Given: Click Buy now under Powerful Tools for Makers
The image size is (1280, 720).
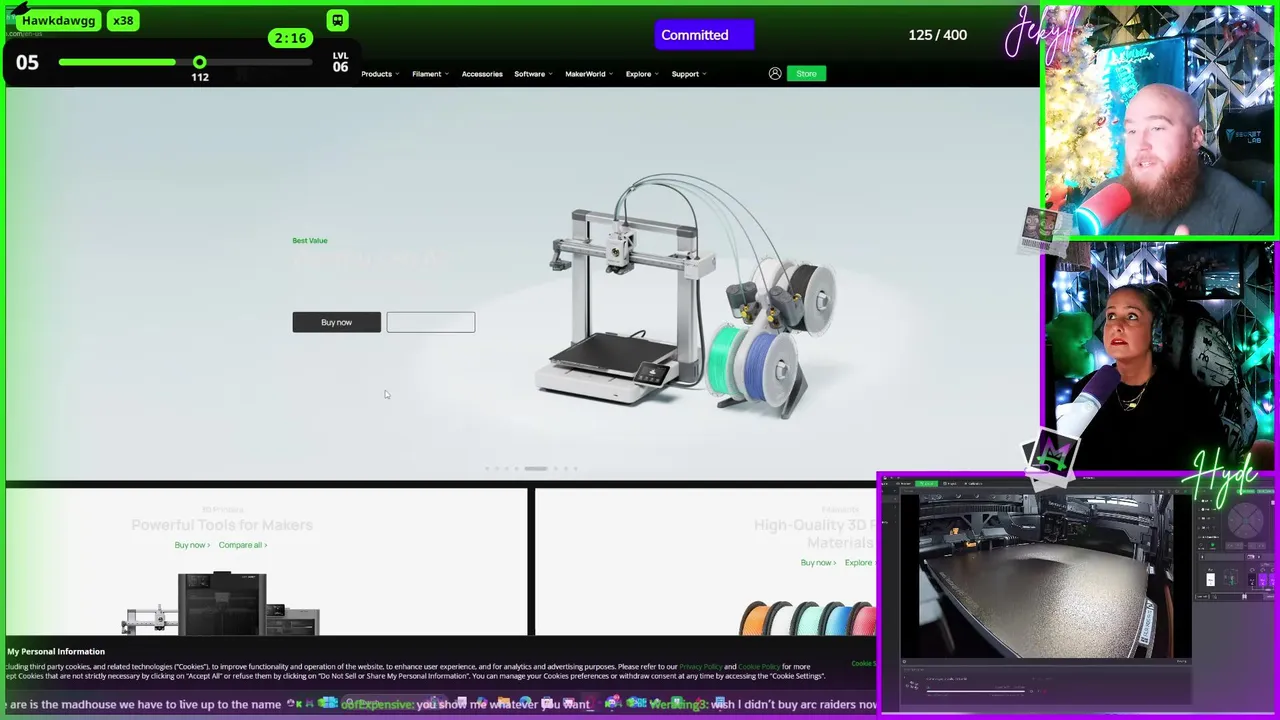Looking at the screenshot, I should click(192, 545).
